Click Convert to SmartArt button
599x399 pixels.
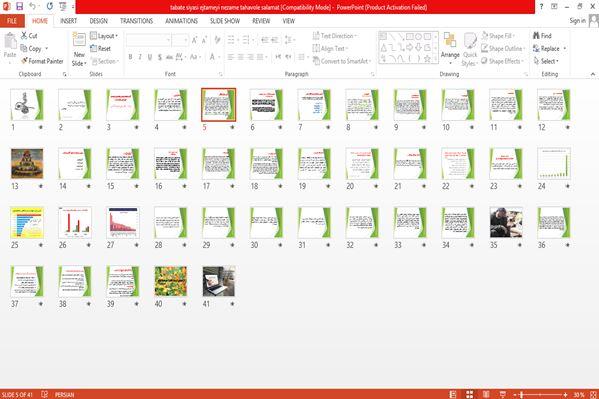click(342, 61)
